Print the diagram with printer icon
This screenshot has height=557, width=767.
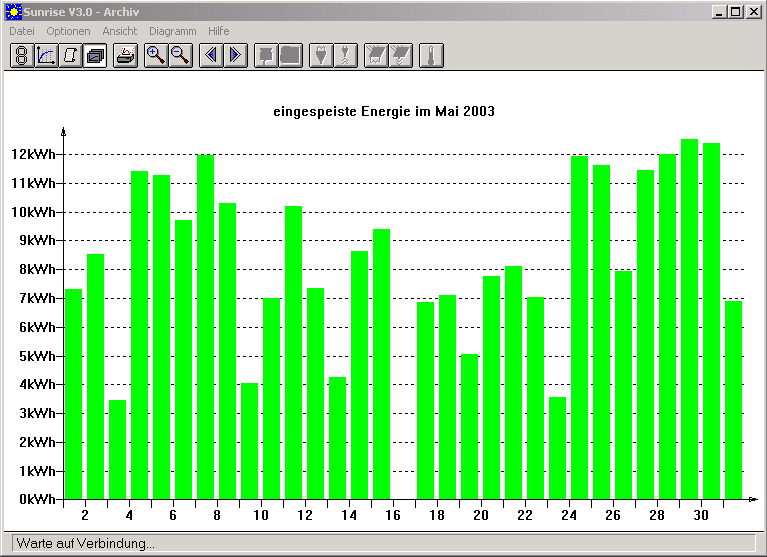[126, 55]
